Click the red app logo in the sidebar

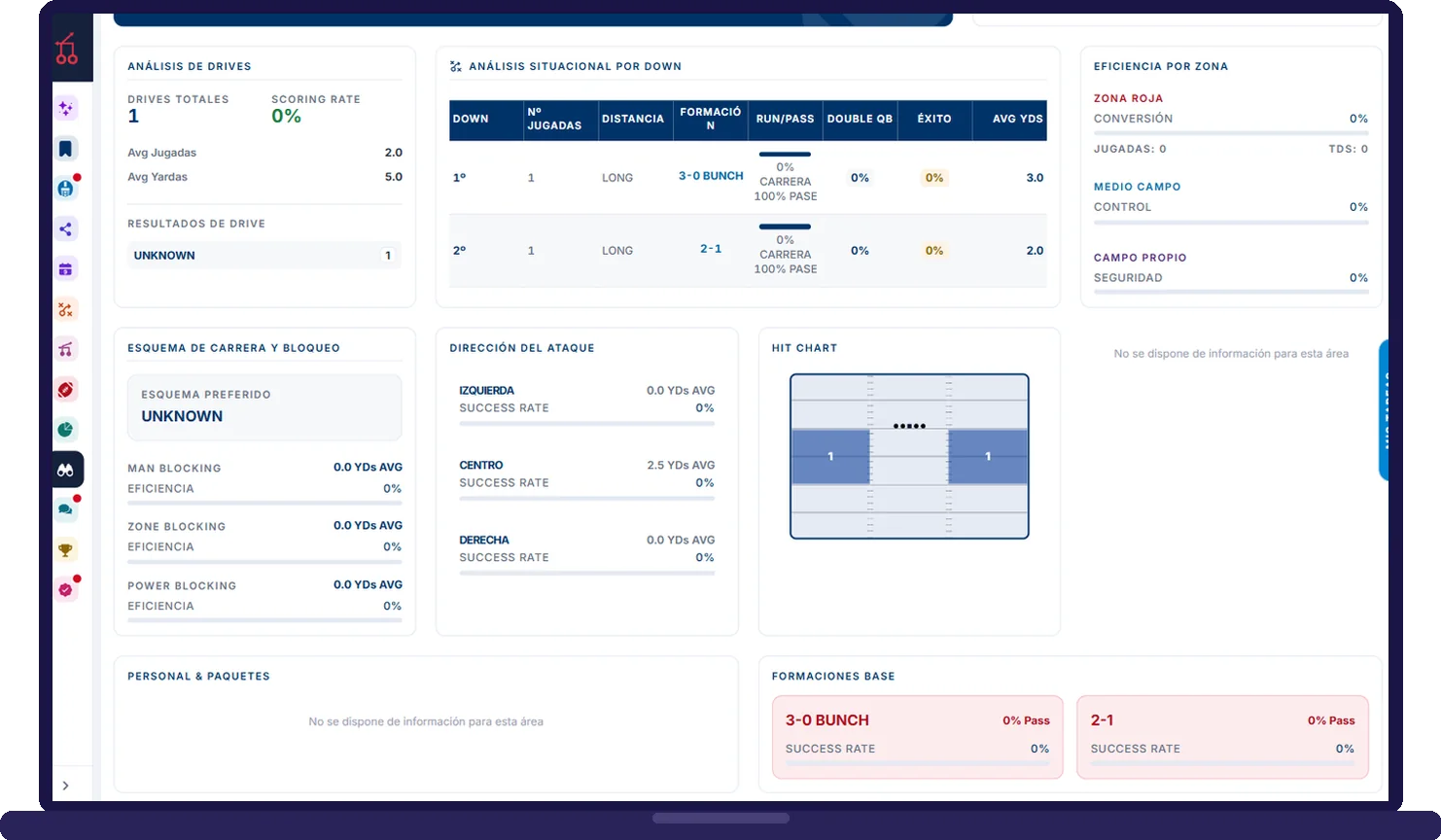tap(66, 49)
